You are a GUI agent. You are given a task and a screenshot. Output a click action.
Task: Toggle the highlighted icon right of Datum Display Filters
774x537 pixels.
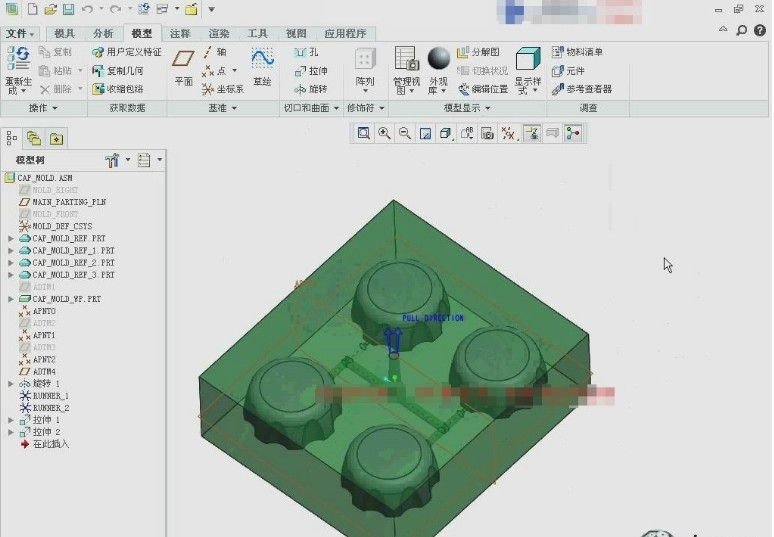tap(532, 133)
